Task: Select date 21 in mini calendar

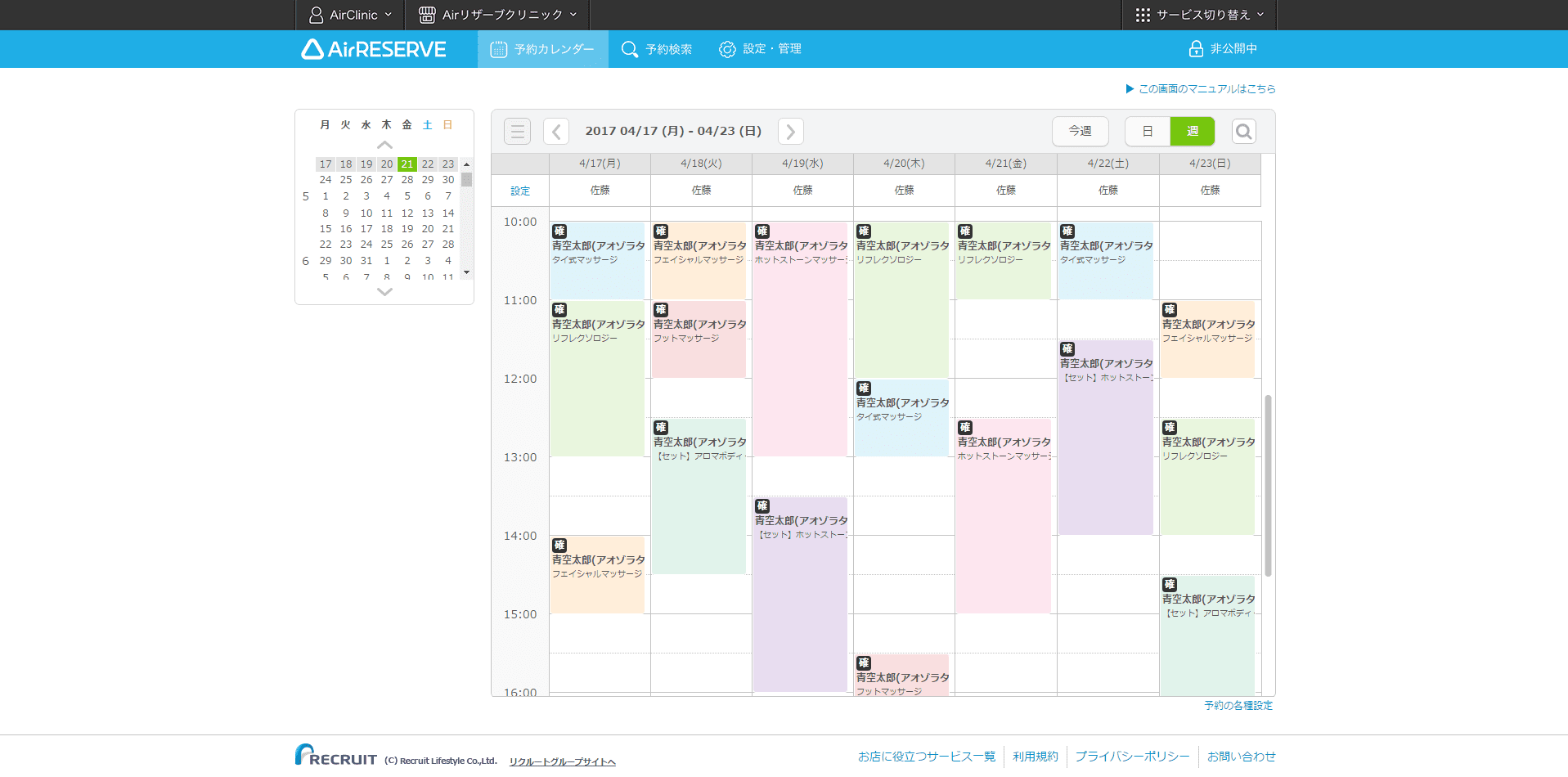Action: coord(407,164)
